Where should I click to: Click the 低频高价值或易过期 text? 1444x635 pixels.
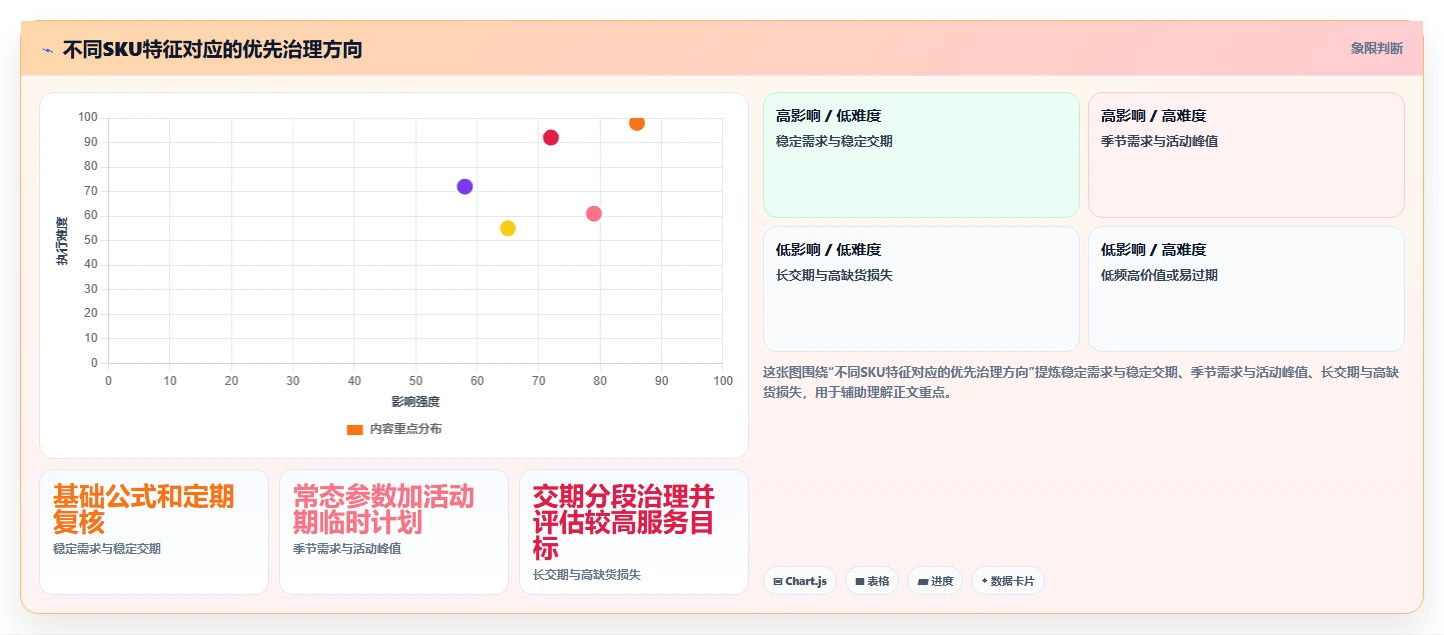pos(1159,276)
